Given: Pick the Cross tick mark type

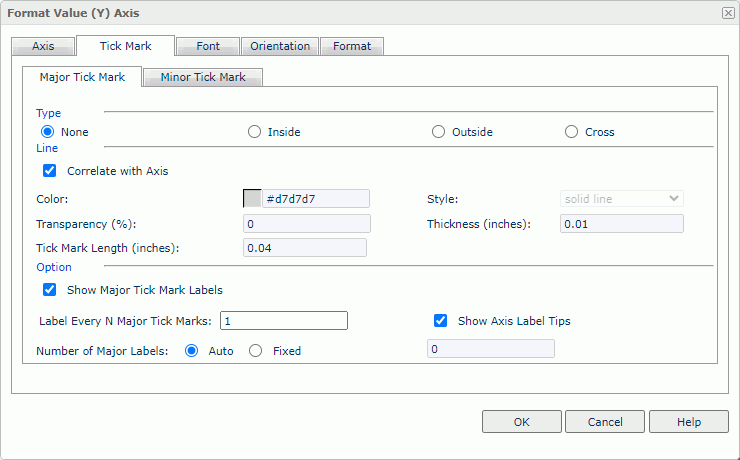Looking at the screenshot, I should click(572, 132).
